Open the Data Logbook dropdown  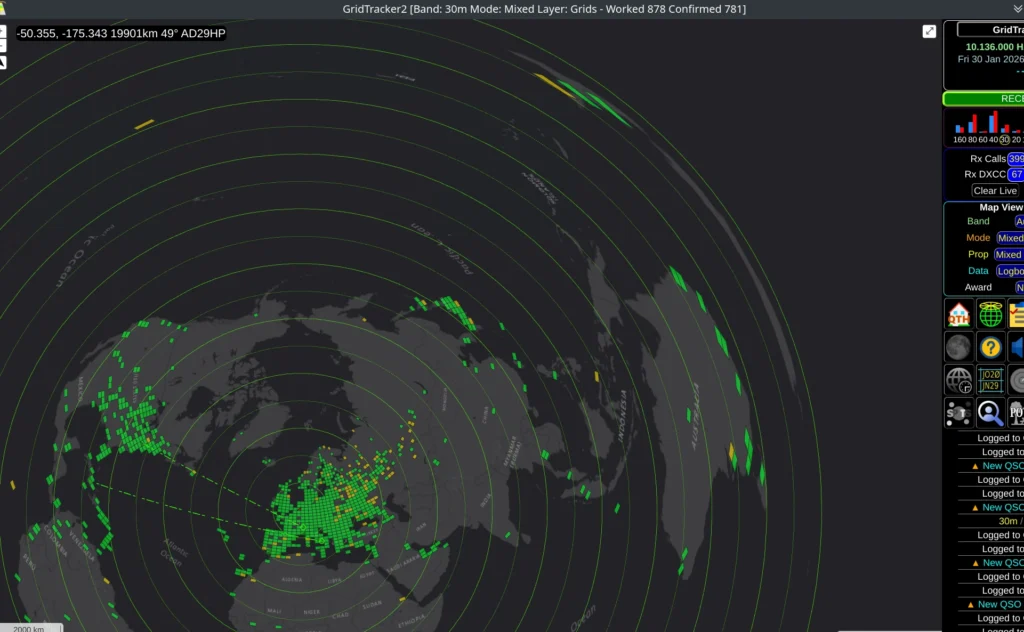pyautogui.click(x=1010, y=271)
